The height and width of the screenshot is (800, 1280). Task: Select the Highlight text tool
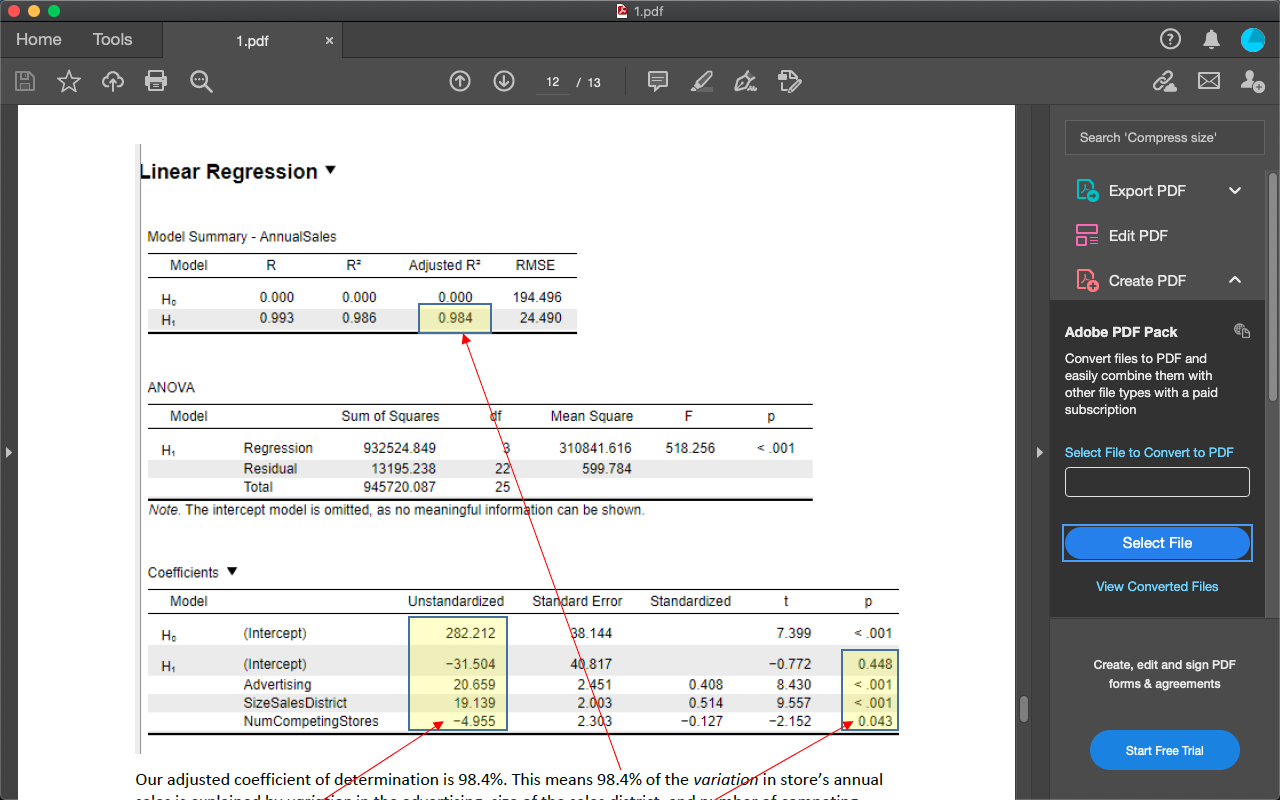tap(702, 81)
